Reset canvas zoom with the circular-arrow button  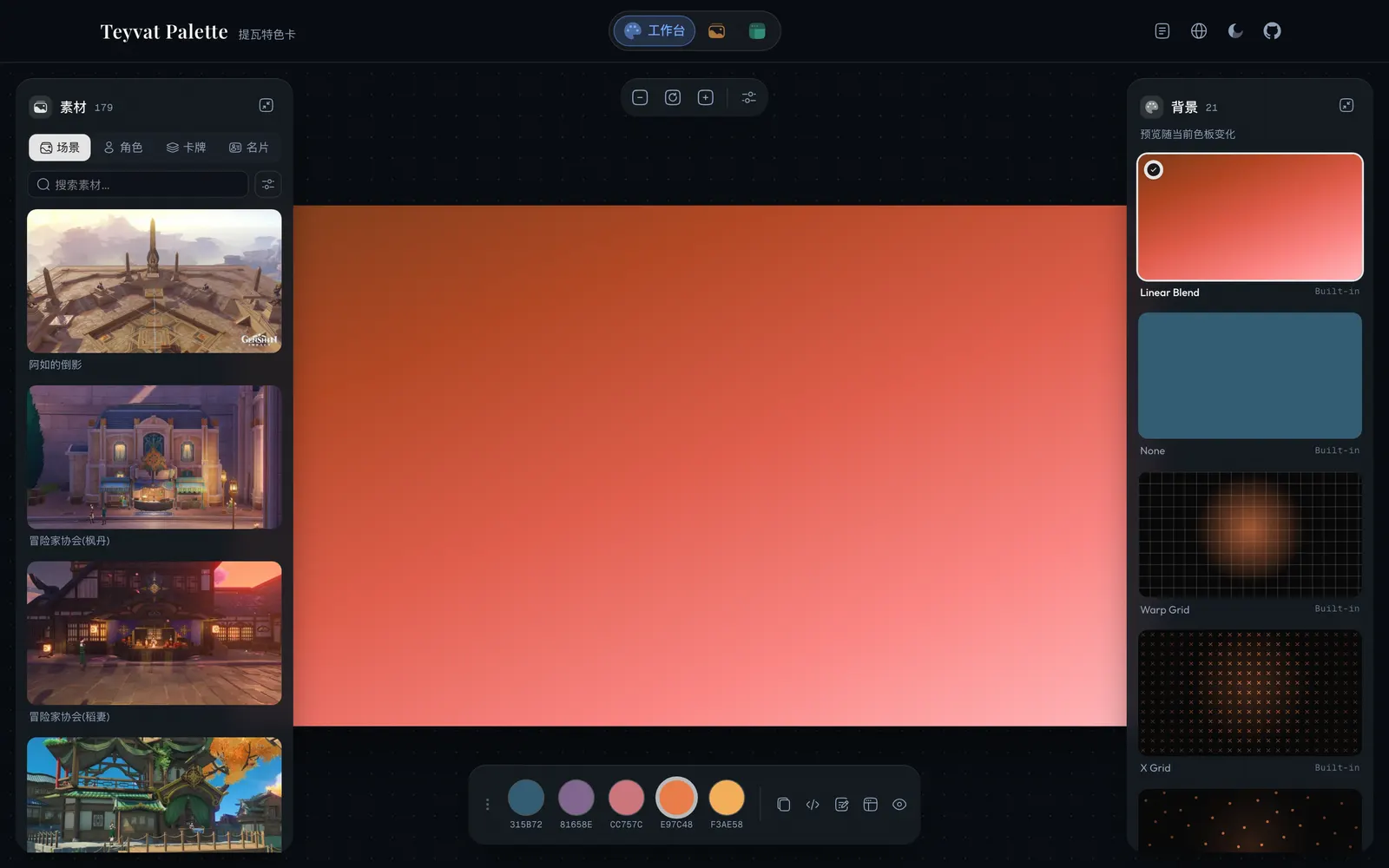coord(673,97)
